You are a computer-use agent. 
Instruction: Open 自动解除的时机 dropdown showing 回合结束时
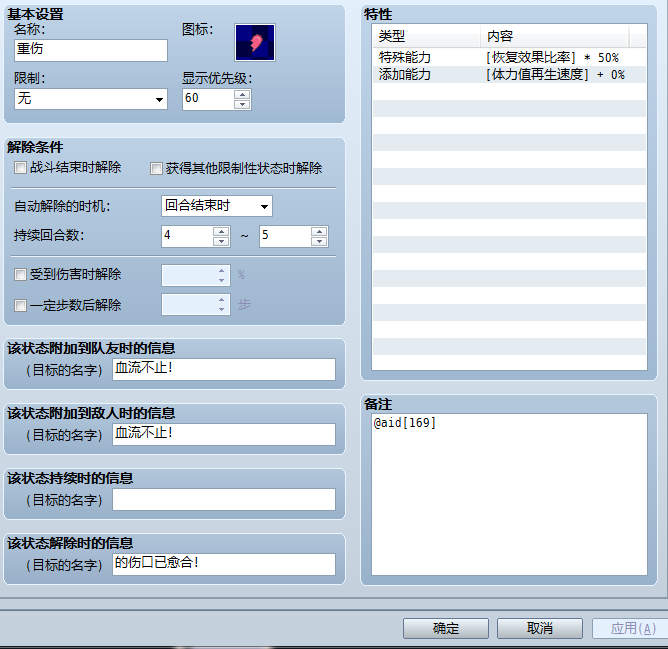217,206
